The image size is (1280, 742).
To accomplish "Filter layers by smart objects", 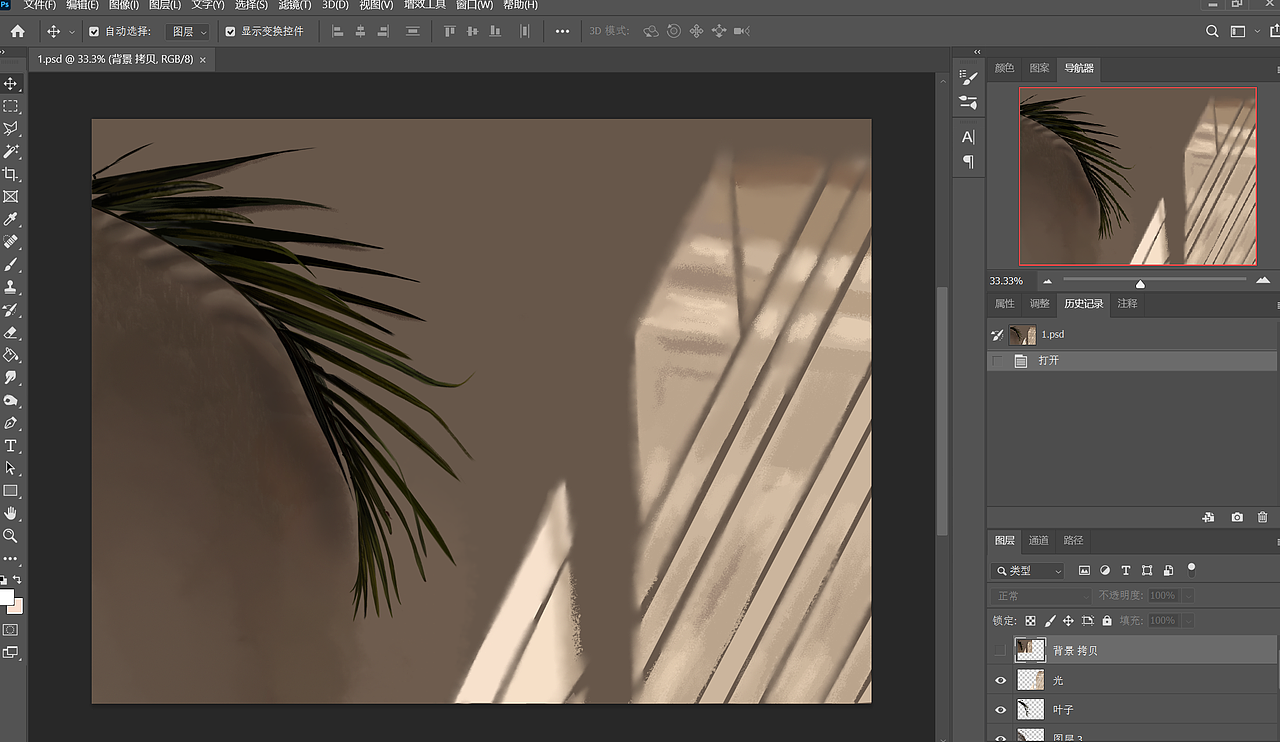I will pyautogui.click(x=1168, y=570).
